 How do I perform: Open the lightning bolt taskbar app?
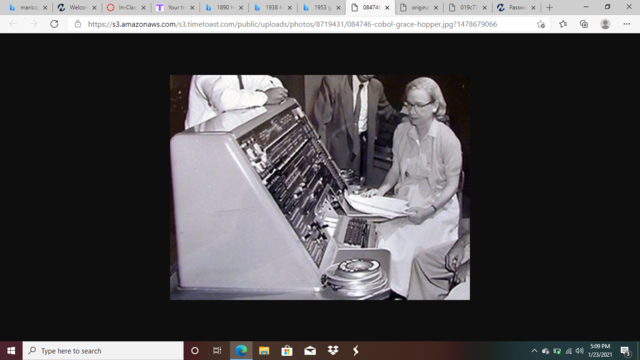(356, 351)
